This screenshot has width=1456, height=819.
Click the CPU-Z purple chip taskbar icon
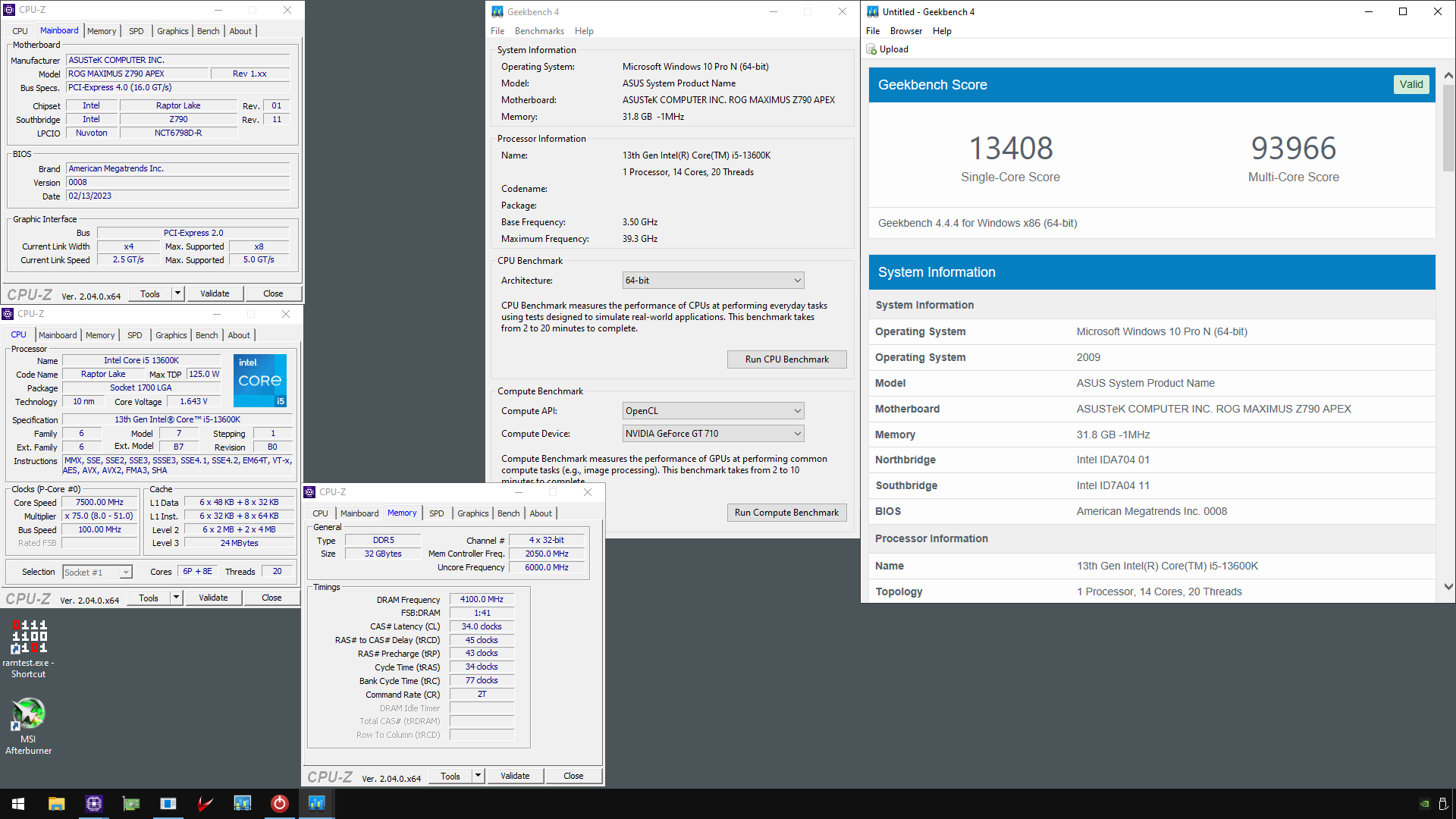click(x=93, y=804)
